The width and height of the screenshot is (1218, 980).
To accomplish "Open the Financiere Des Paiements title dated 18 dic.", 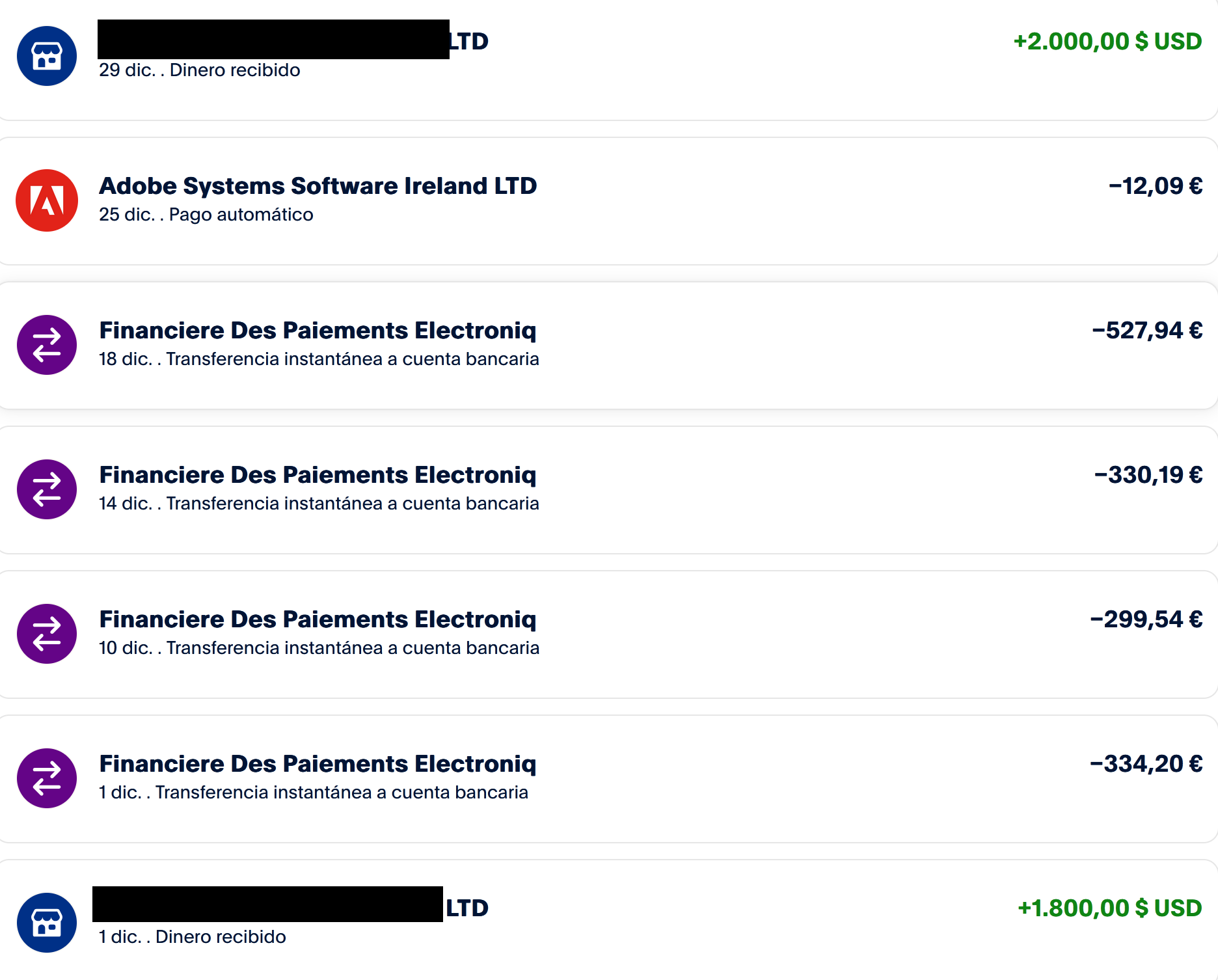I will click(x=318, y=331).
